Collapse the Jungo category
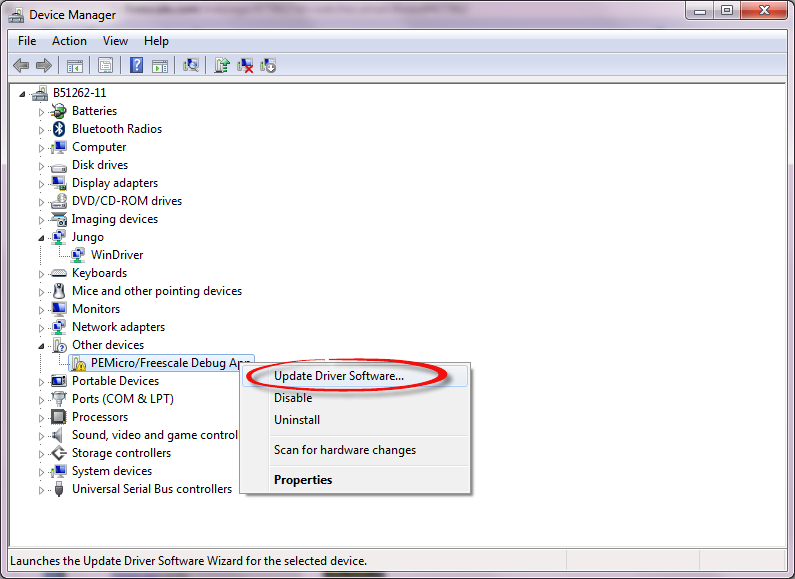The image size is (795, 579). click(x=41, y=238)
